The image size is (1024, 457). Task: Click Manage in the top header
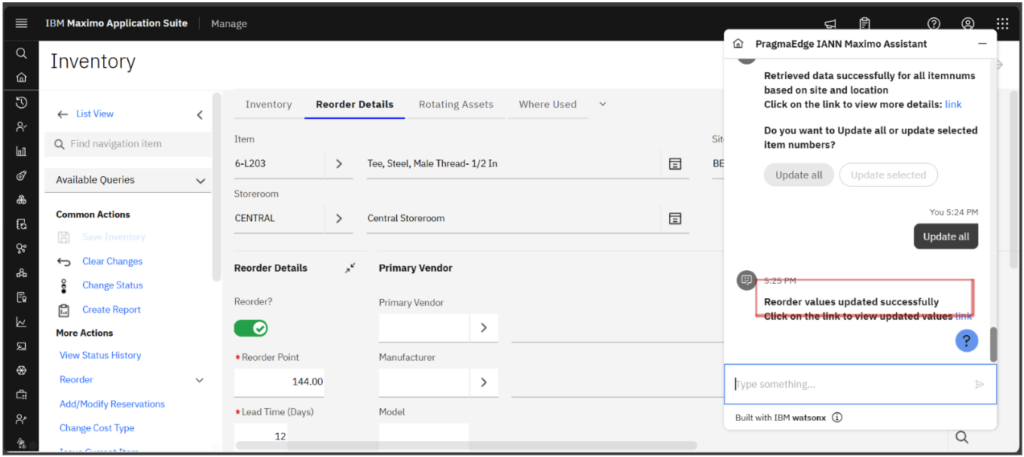tap(229, 24)
